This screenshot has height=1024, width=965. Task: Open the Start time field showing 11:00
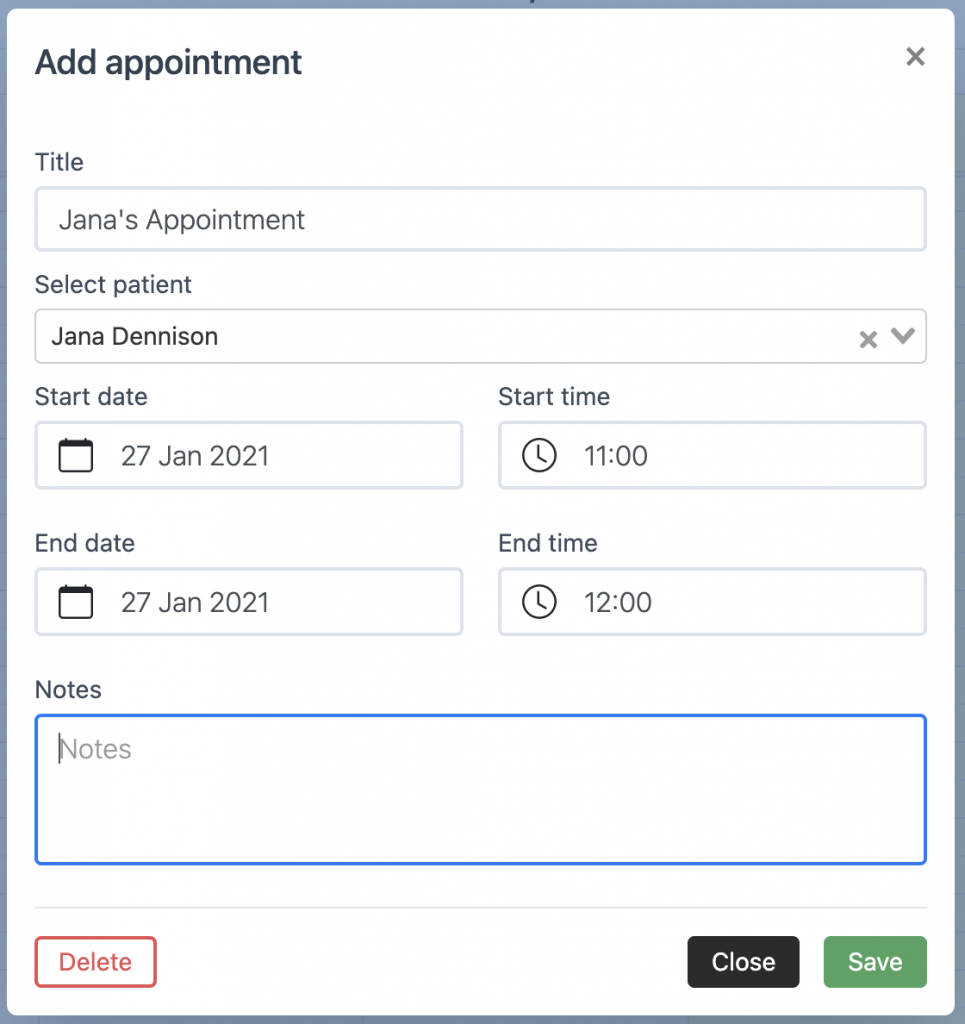(x=712, y=455)
